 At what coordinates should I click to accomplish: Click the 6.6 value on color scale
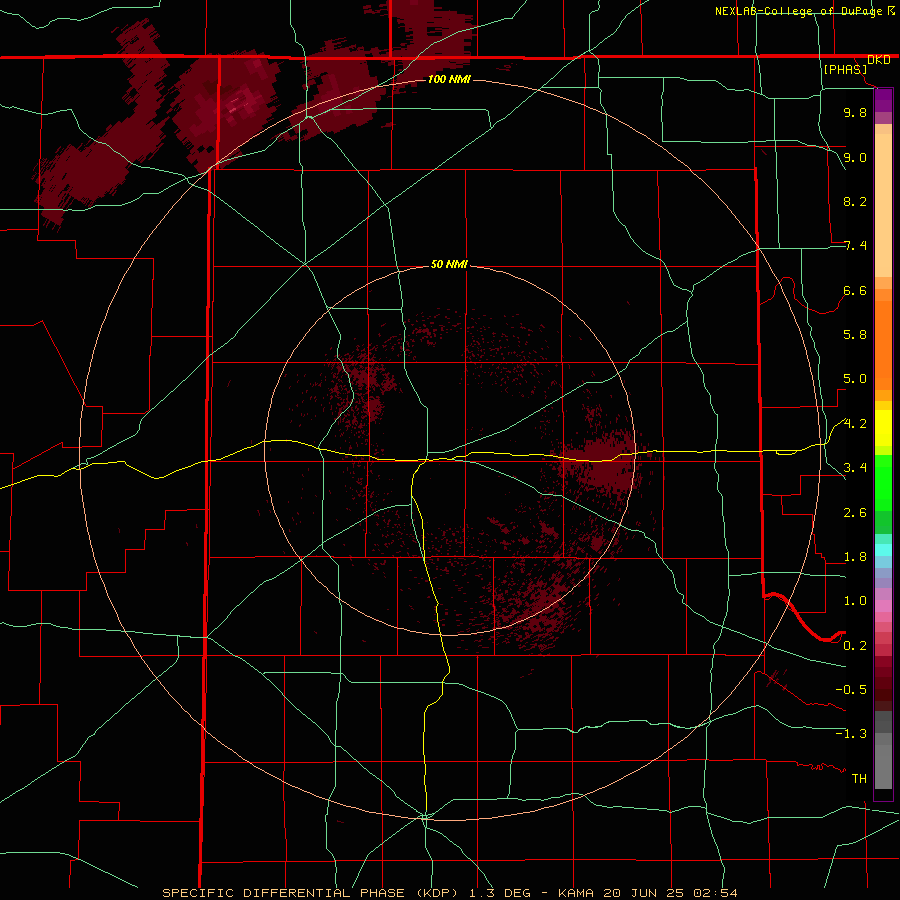click(855, 290)
